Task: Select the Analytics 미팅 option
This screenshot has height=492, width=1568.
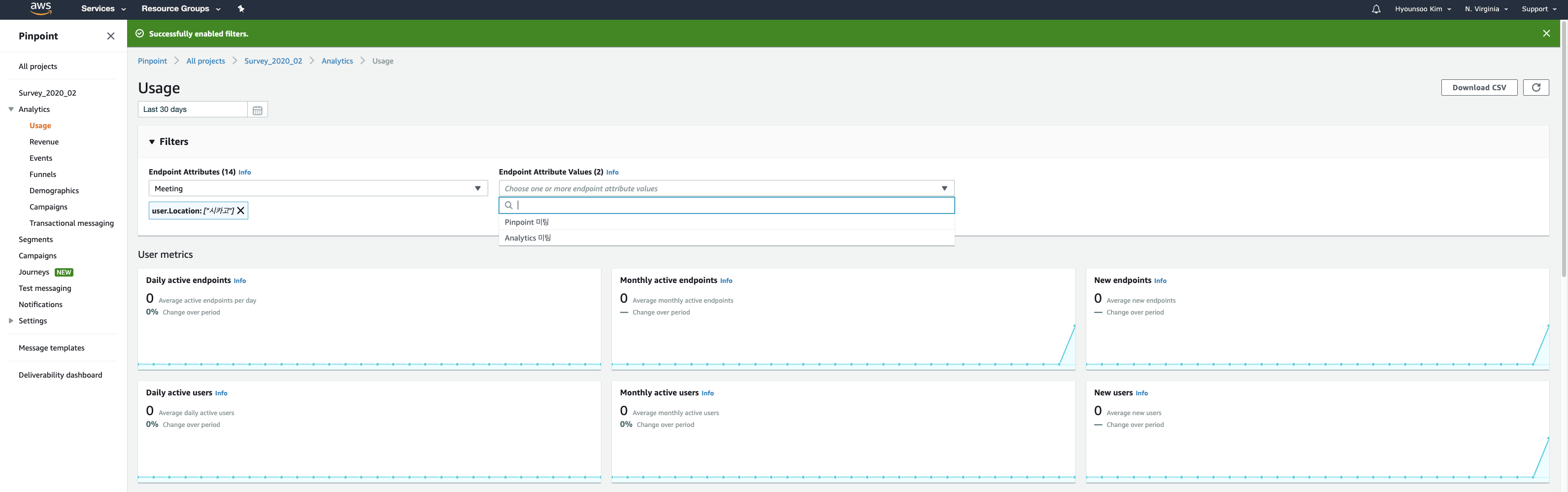Action: (x=726, y=238)
